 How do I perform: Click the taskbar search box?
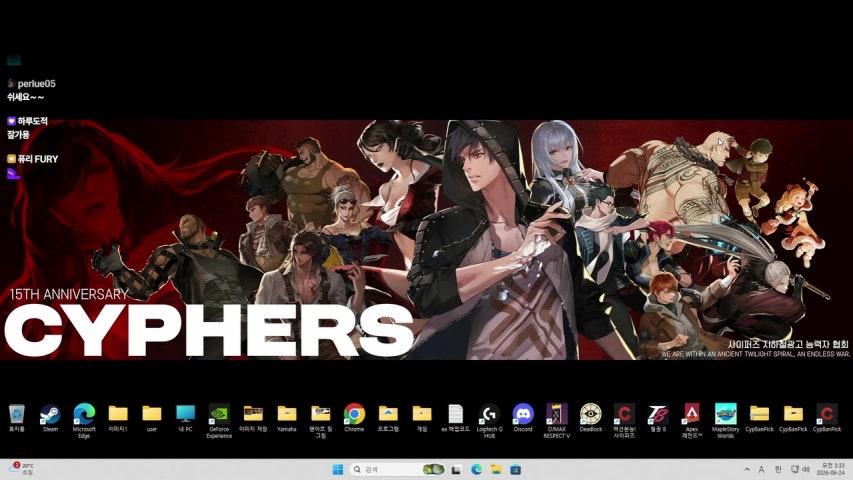coord(398,469)
